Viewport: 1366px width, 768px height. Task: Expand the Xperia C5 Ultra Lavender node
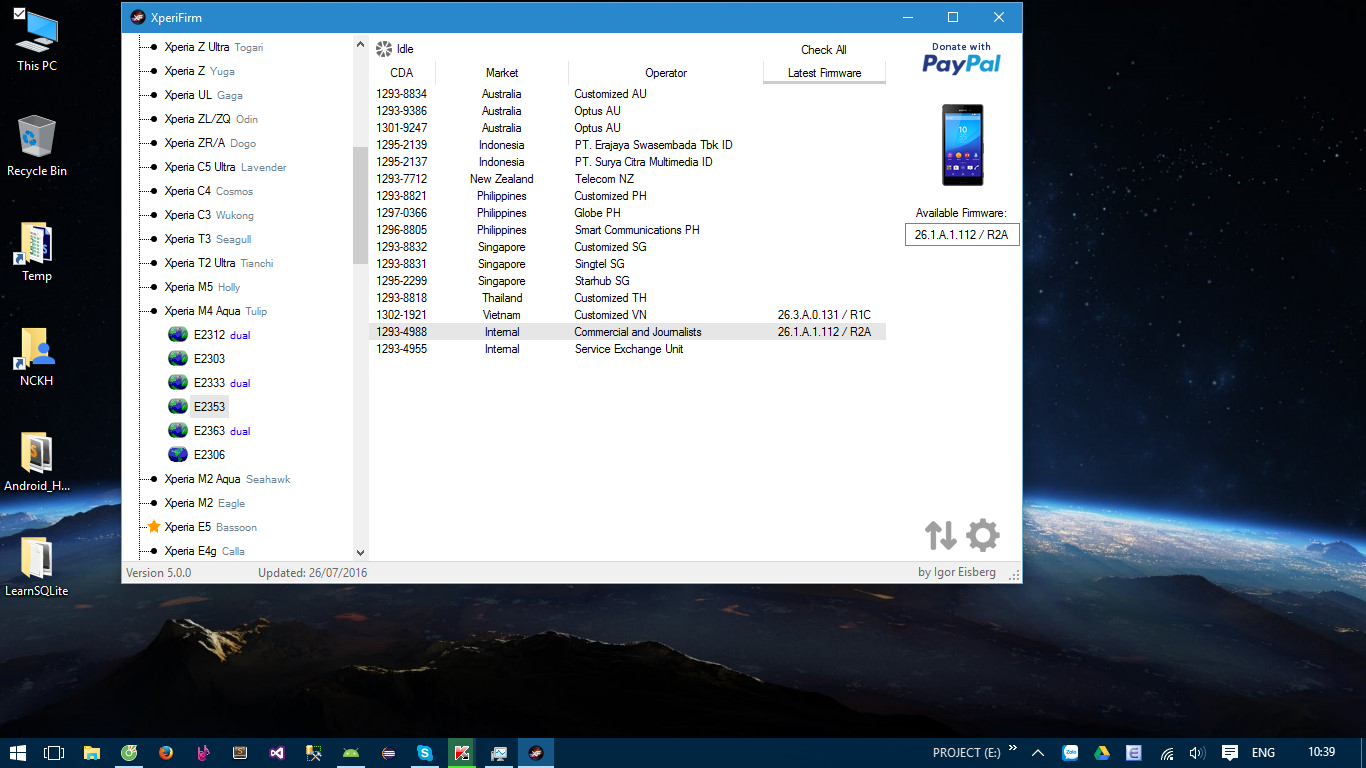pos(153,167)
